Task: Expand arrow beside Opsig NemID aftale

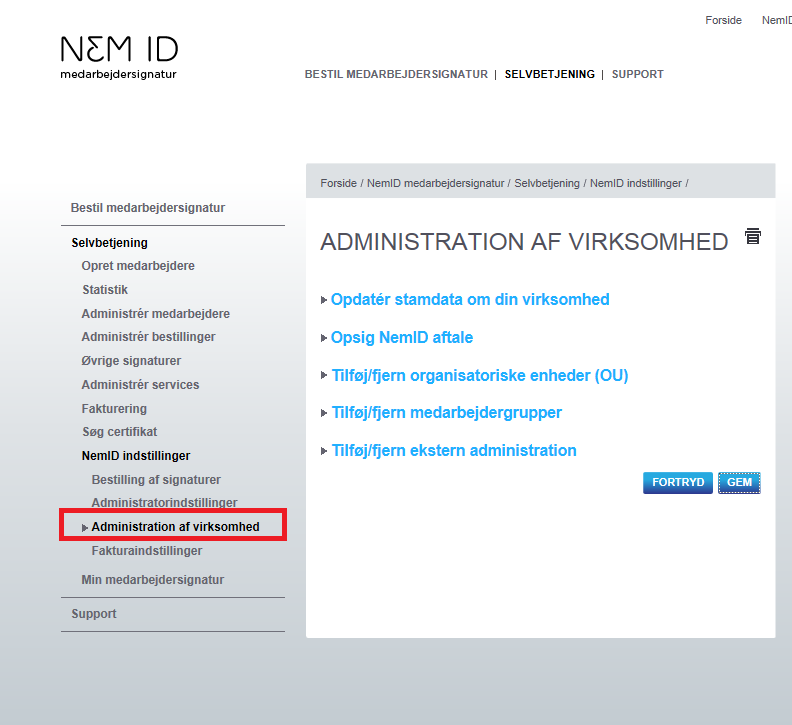Action: point(324,338)
